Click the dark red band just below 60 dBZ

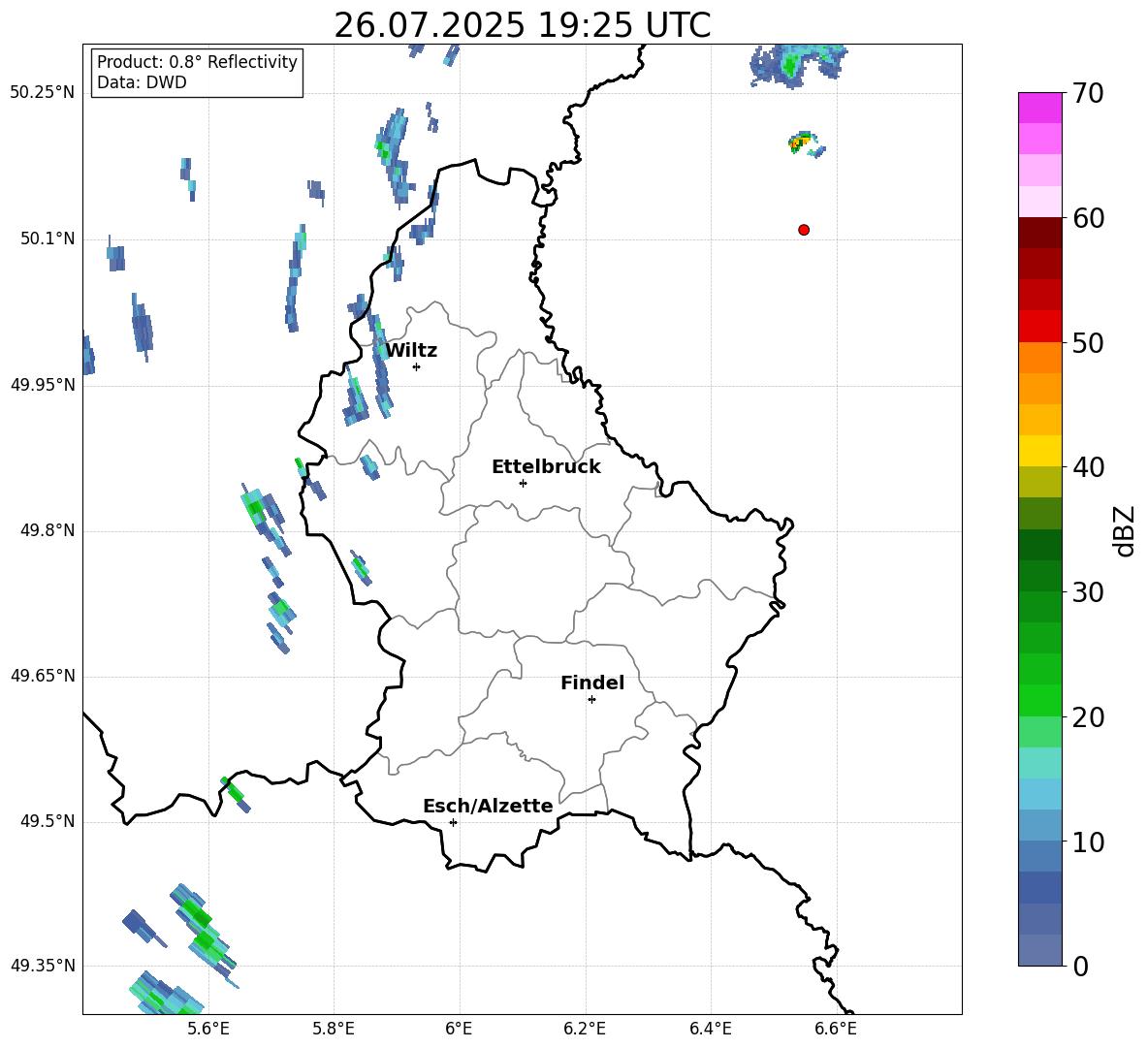point(1039,233)
